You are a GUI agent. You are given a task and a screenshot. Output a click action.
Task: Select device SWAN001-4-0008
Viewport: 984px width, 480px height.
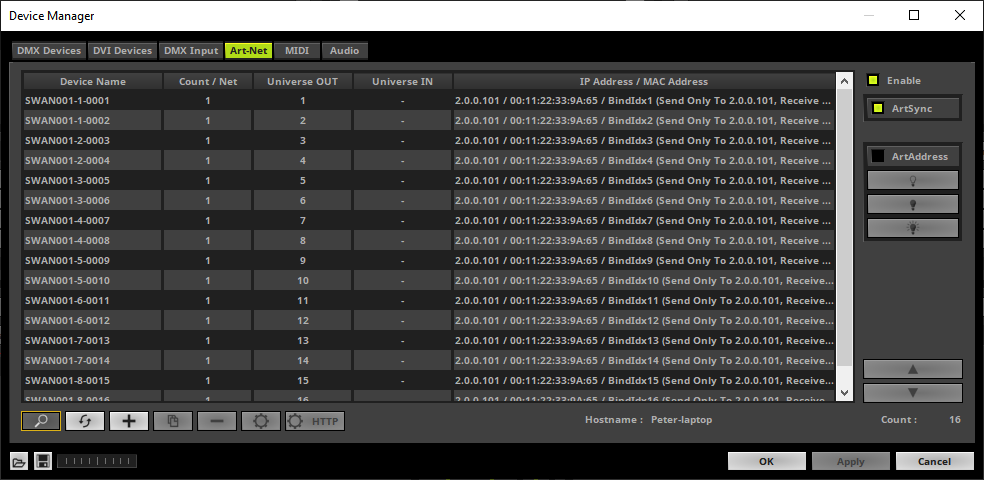coord(93,241)
